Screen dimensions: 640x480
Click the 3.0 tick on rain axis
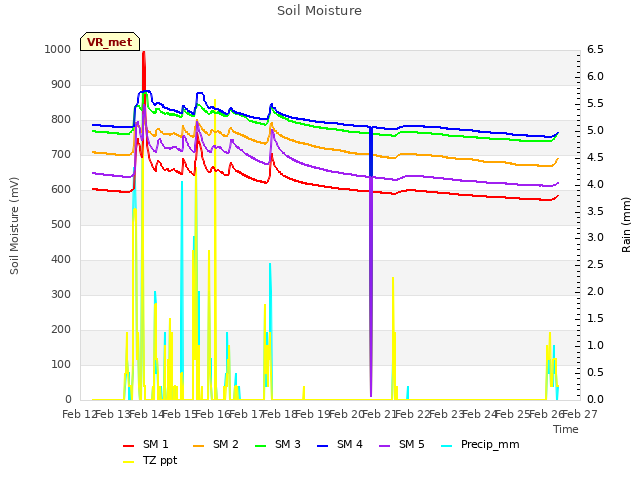pyautogui.click(x=595, y=238)
